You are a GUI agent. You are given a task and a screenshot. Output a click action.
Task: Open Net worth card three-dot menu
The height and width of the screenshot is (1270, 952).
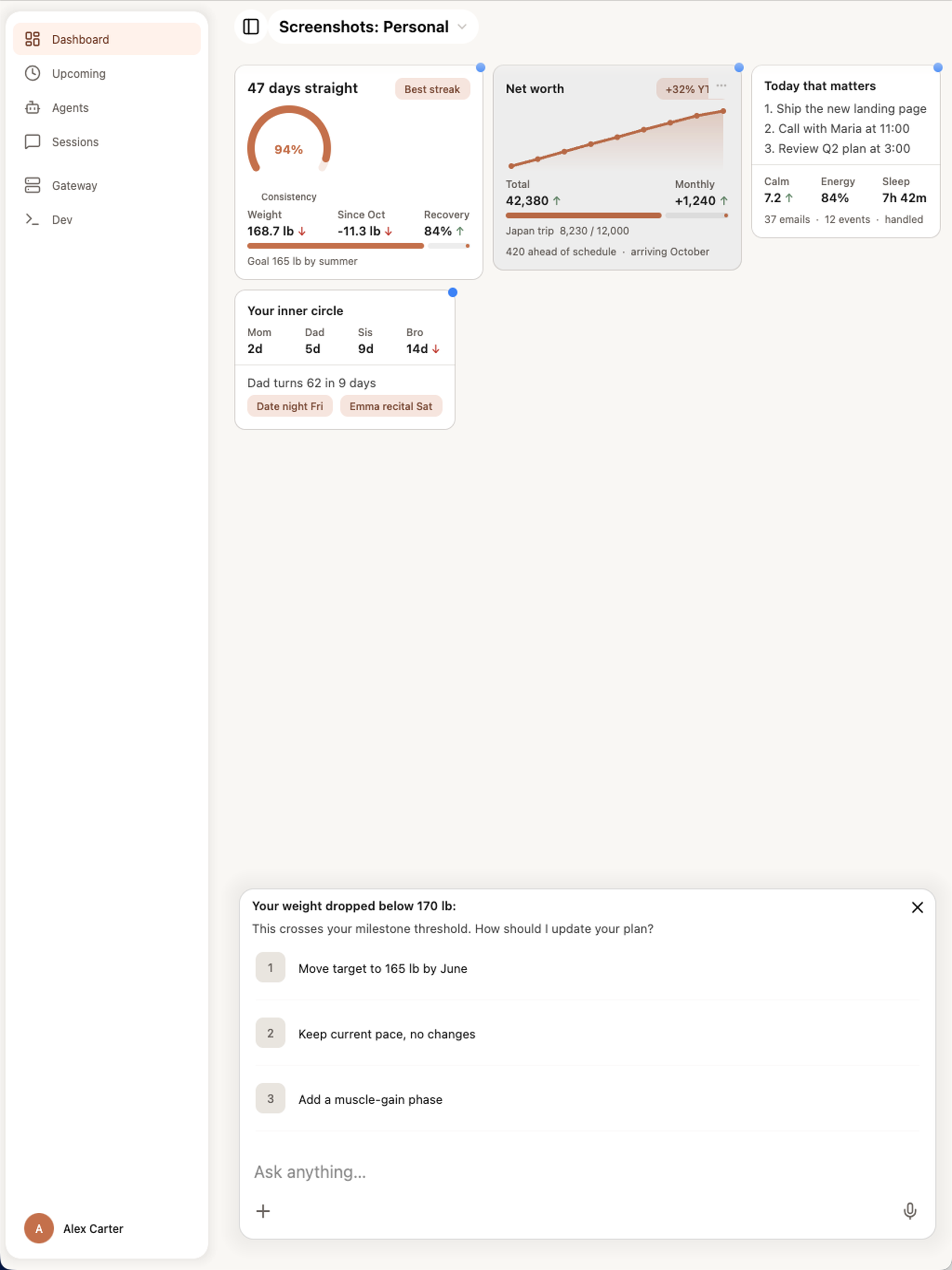[x=721, y=86]
